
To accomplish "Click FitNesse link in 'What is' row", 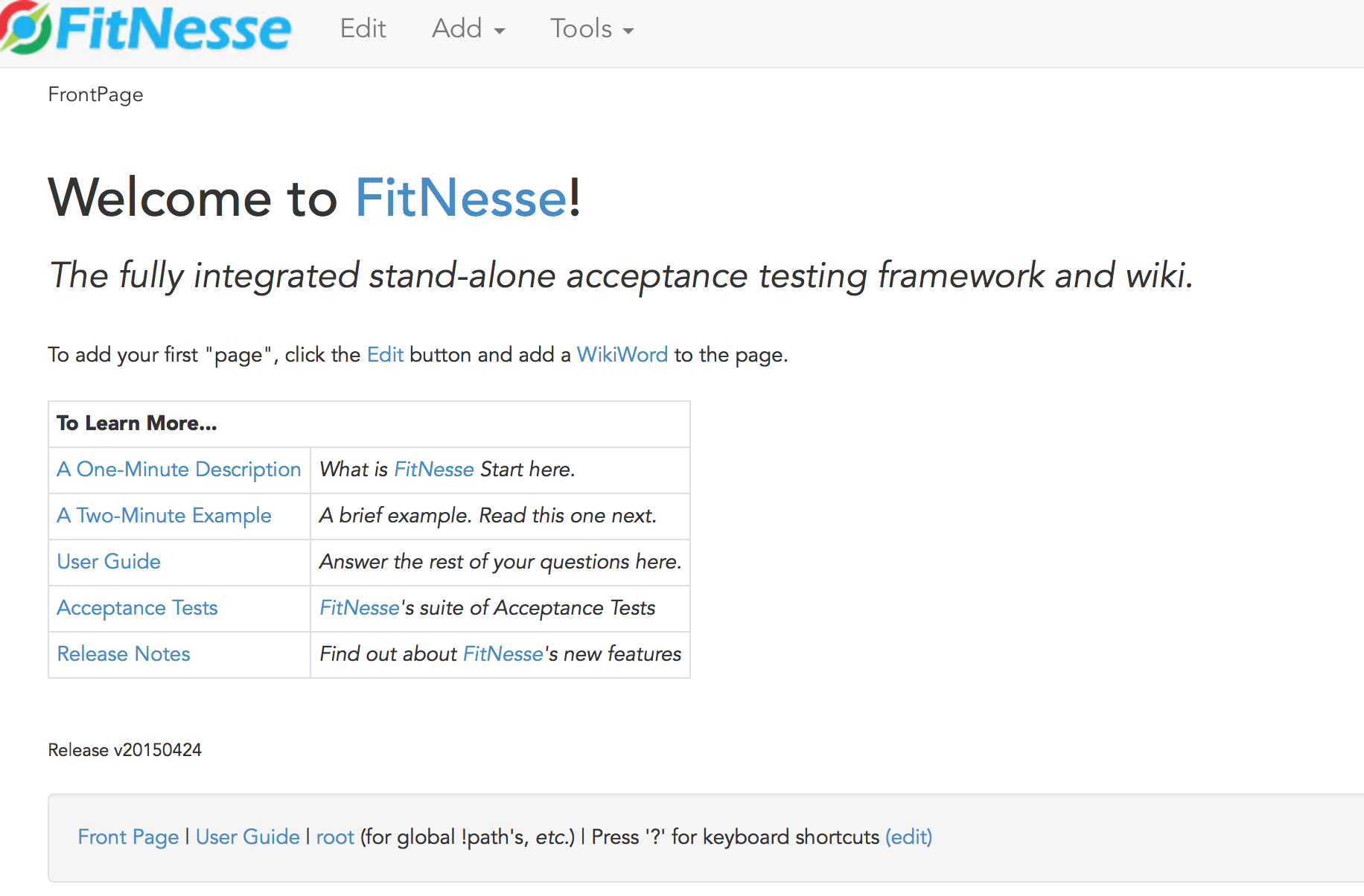I will [434, 470].
